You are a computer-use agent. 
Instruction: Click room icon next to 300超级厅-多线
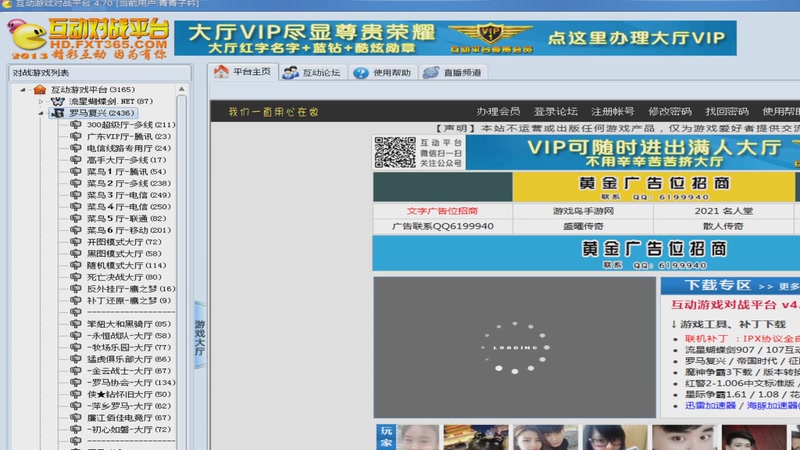76,124
